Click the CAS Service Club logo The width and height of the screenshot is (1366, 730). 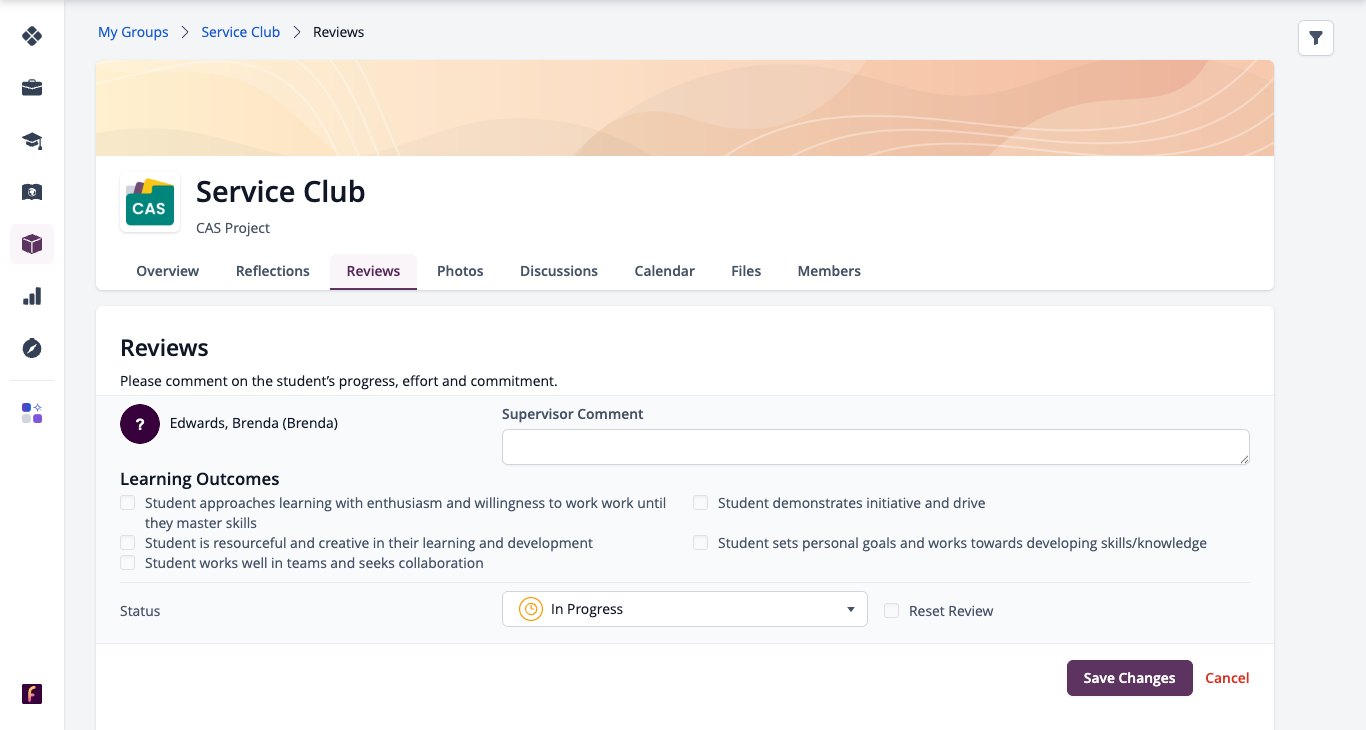(x=150, y=203)
